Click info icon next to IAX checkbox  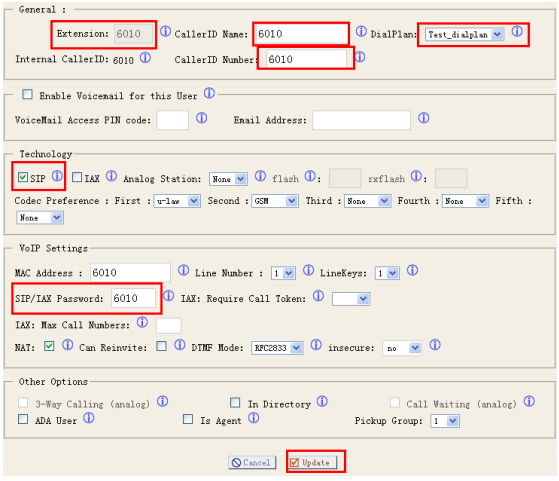pyautogui.click(x=111, y=176)
